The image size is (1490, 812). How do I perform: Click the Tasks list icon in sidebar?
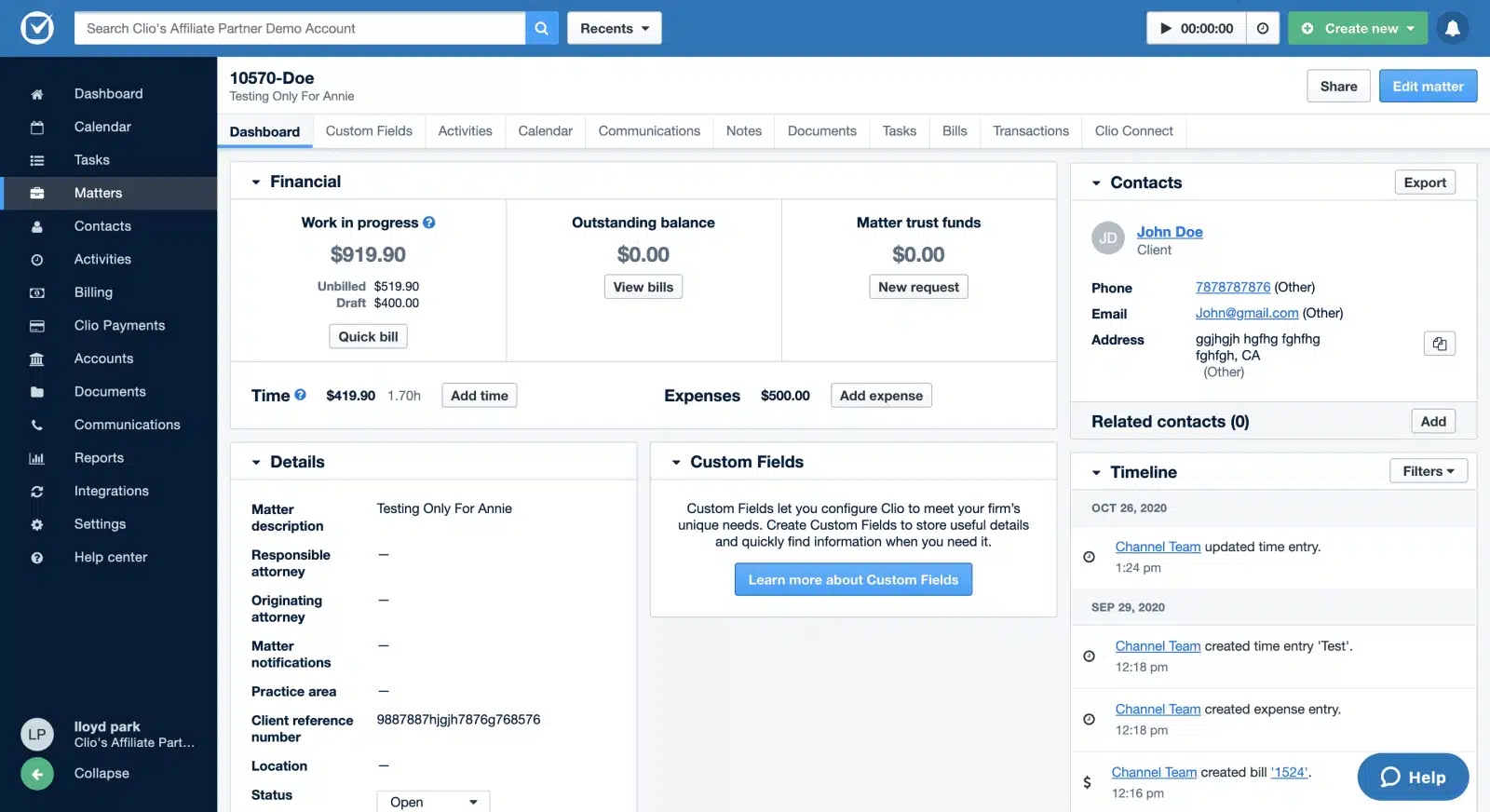pos(37,160)
